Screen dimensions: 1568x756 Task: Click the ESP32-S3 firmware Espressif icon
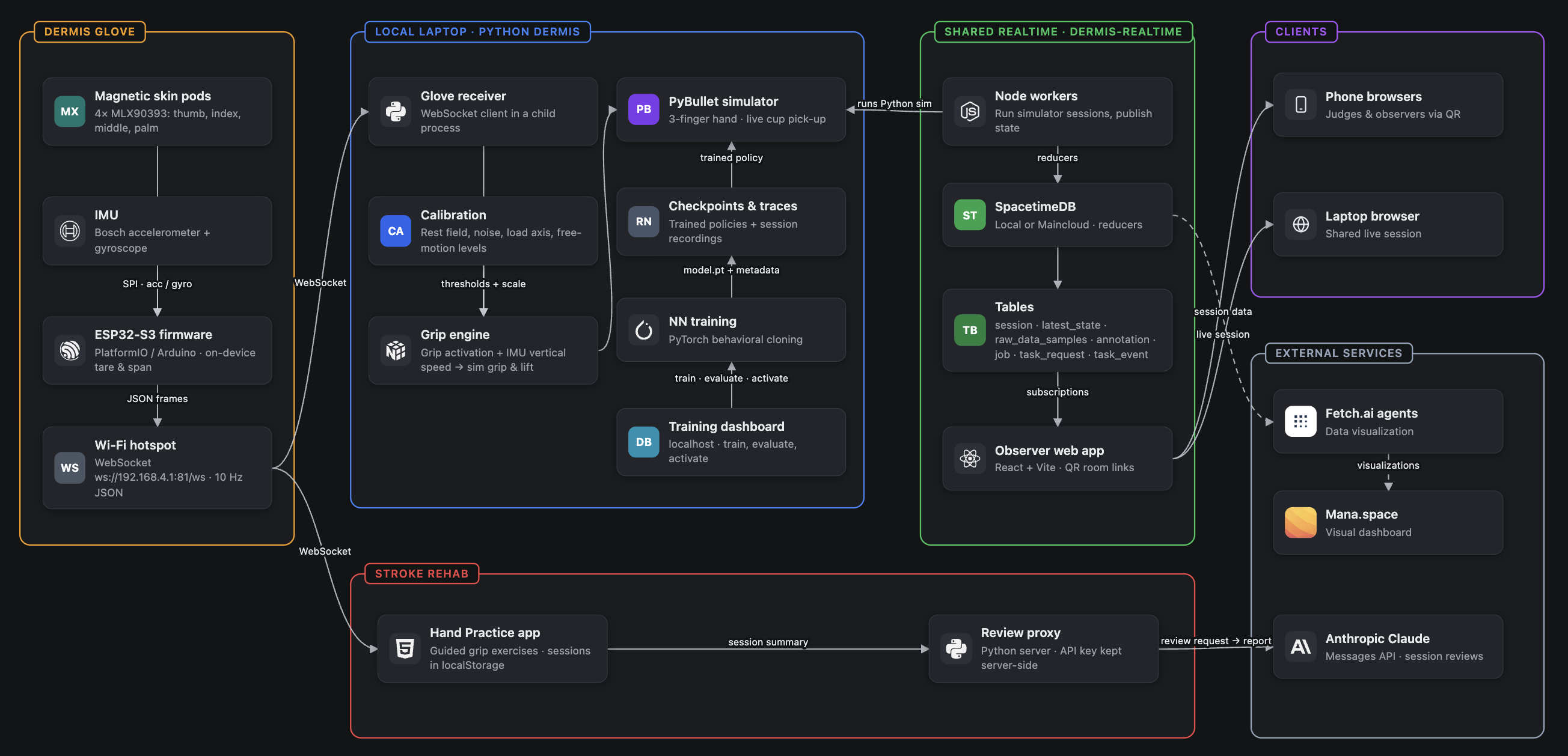[x=69, y=350]
